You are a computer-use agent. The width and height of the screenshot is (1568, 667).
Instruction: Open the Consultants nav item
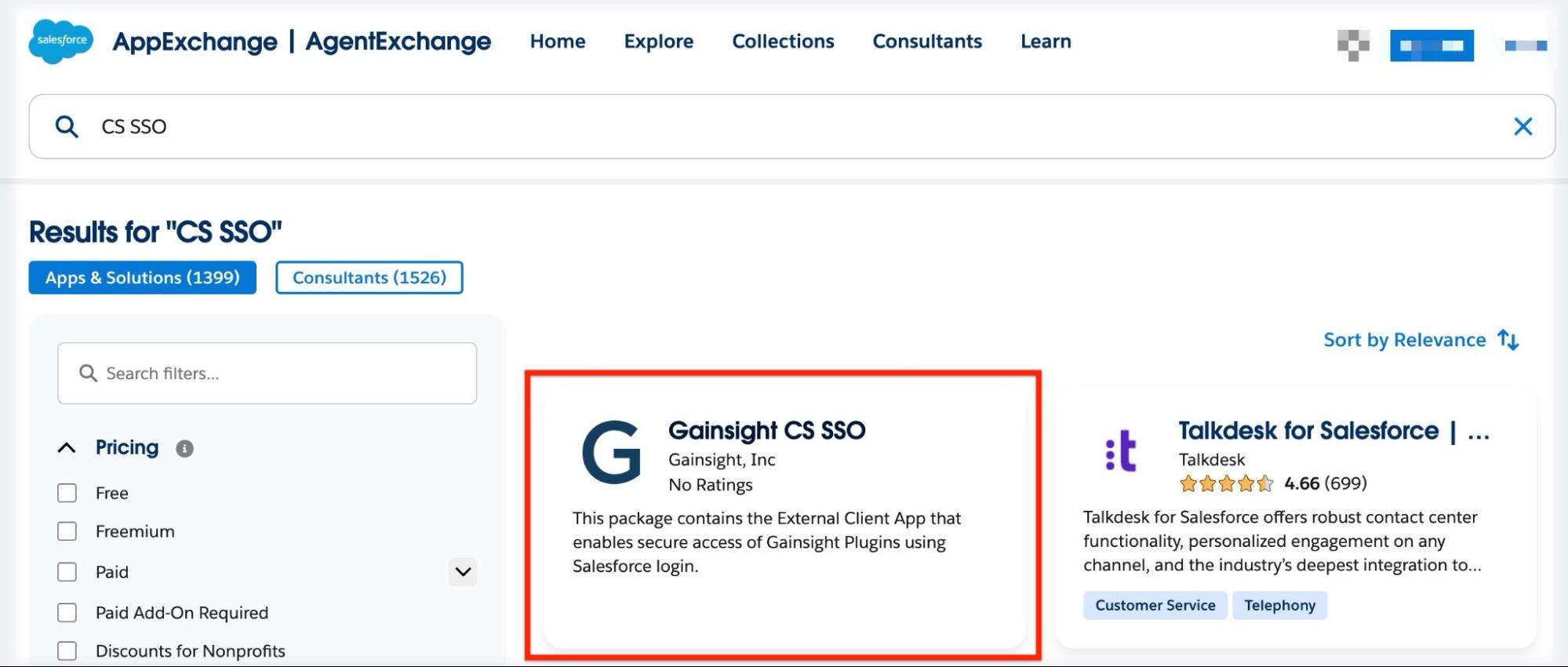(x=927, y=42)
